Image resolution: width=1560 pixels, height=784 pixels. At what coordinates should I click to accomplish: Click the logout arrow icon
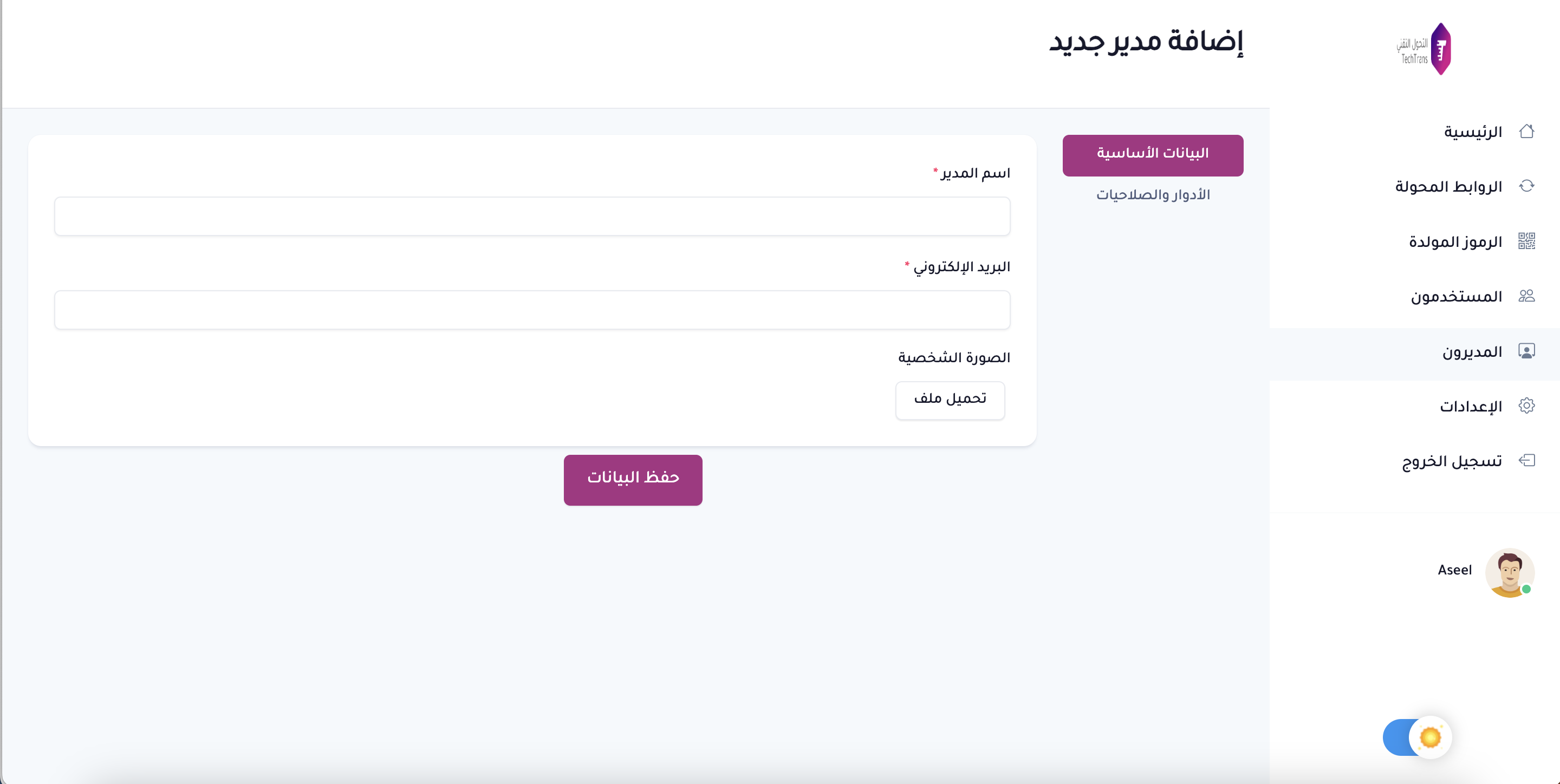pyautogui.click(x=1526, y=461)
